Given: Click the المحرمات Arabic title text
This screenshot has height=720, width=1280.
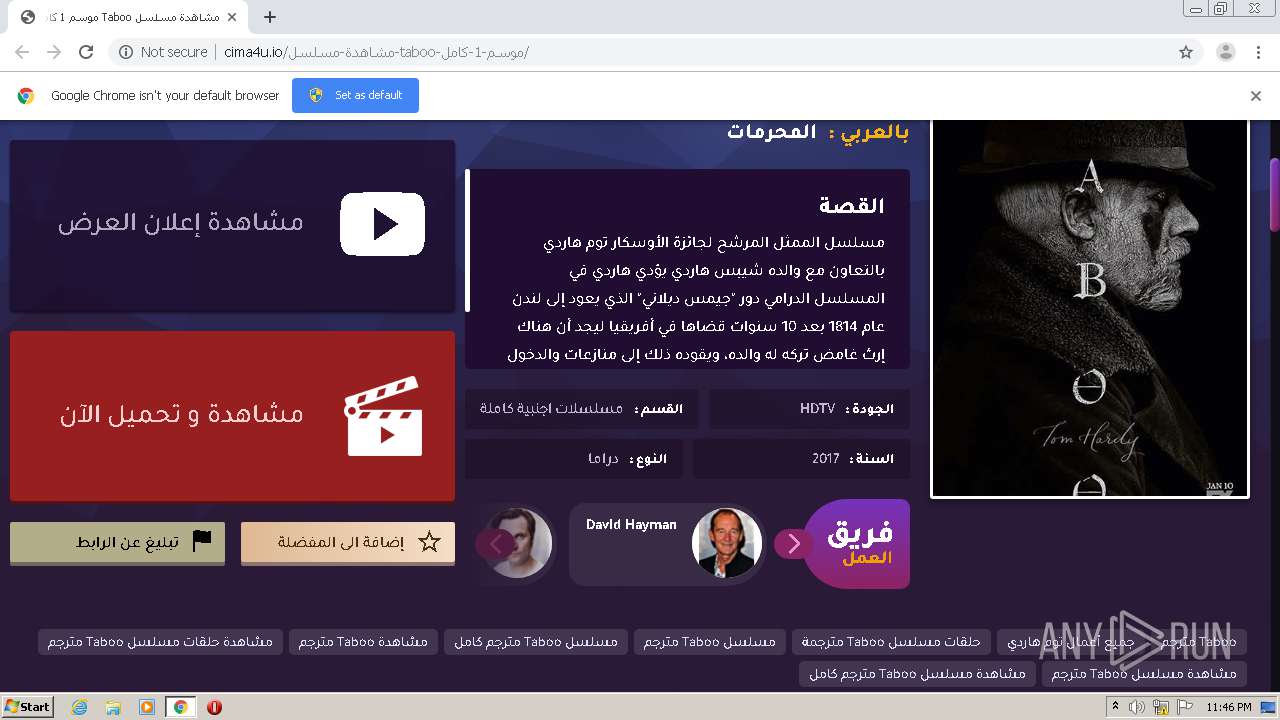Looking at the screenshot, I should pos(771,132).
